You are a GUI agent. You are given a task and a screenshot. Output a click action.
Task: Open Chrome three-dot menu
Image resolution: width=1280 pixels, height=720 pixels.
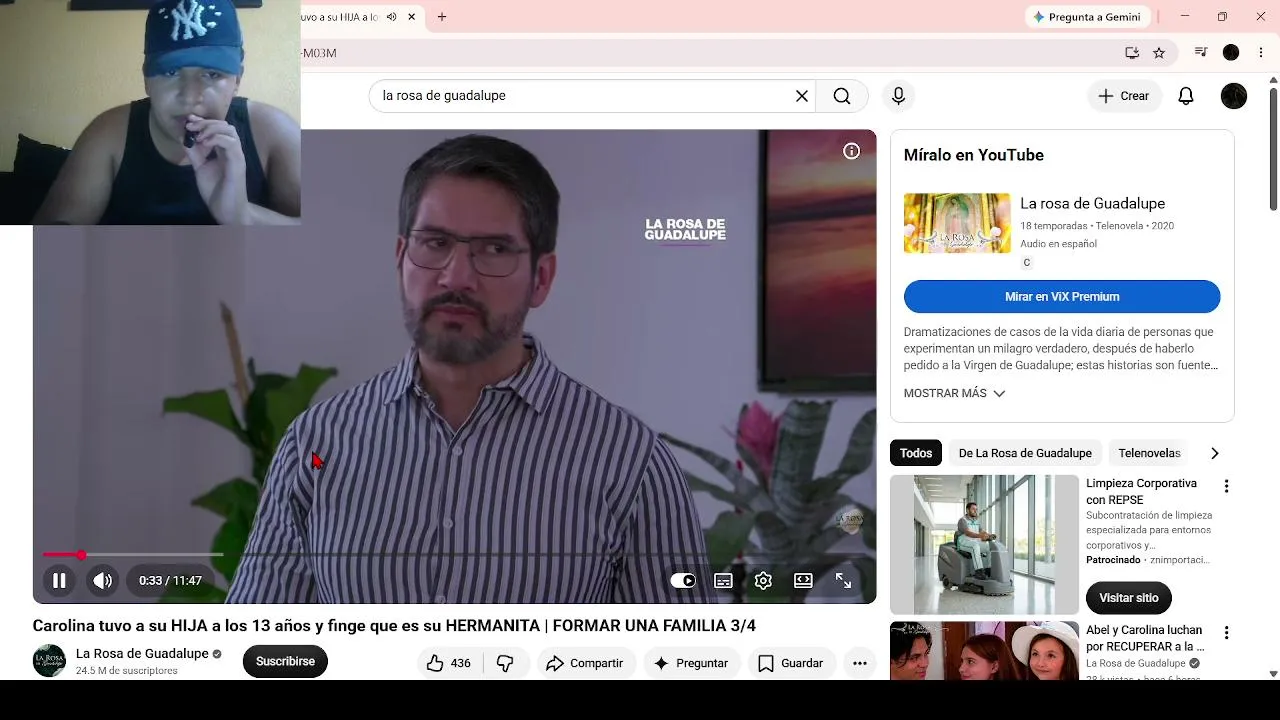click(x=1262, y=53)
